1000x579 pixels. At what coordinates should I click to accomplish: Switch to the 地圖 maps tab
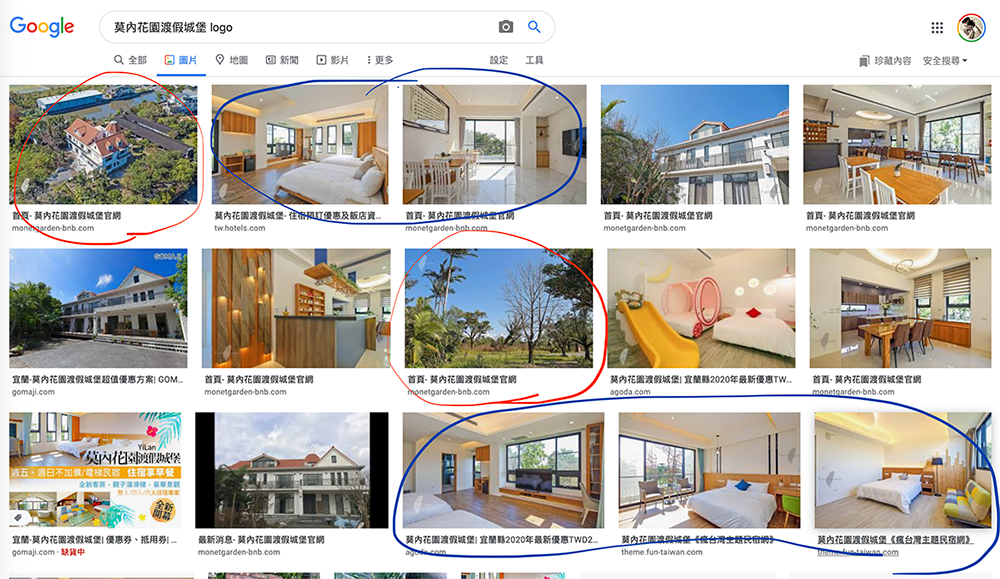tap(232, 60)
